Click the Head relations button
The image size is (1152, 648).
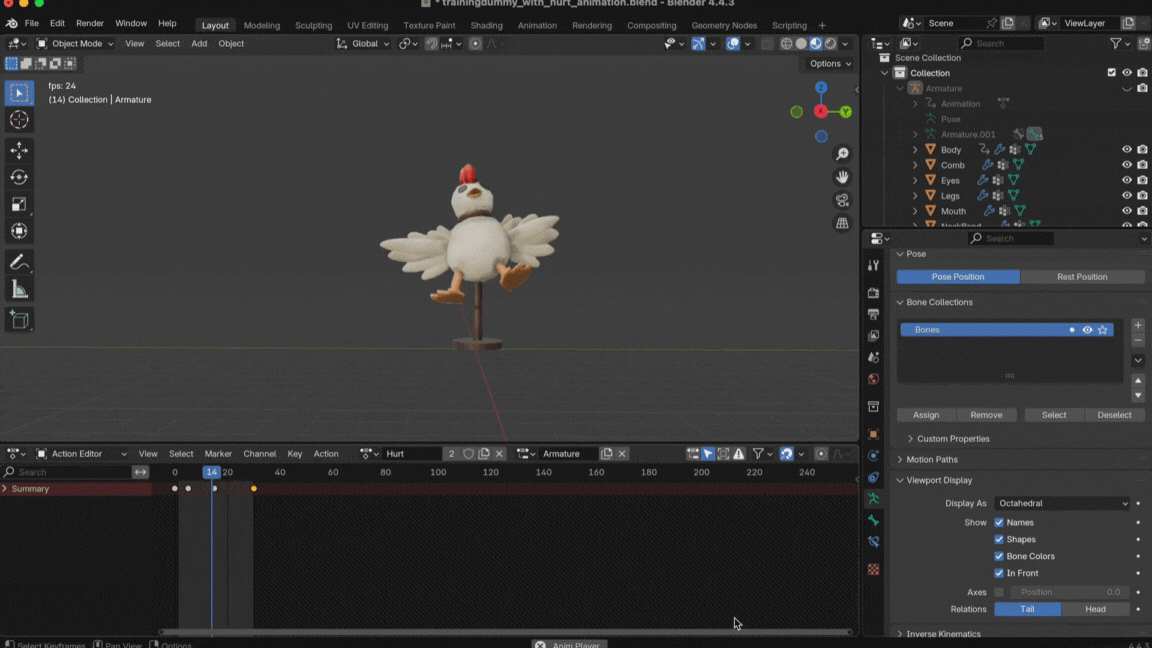pyautogui.click(x=1095, y=609)
